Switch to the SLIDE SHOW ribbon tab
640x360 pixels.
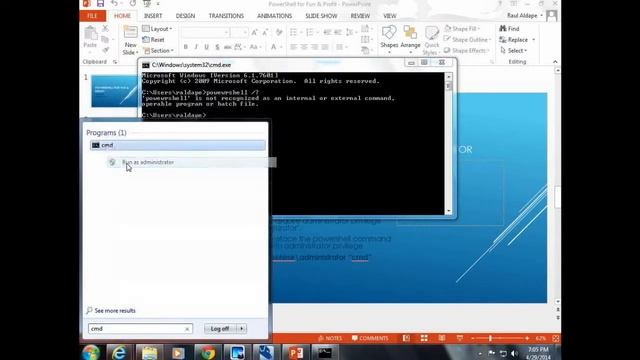[321, 16]
